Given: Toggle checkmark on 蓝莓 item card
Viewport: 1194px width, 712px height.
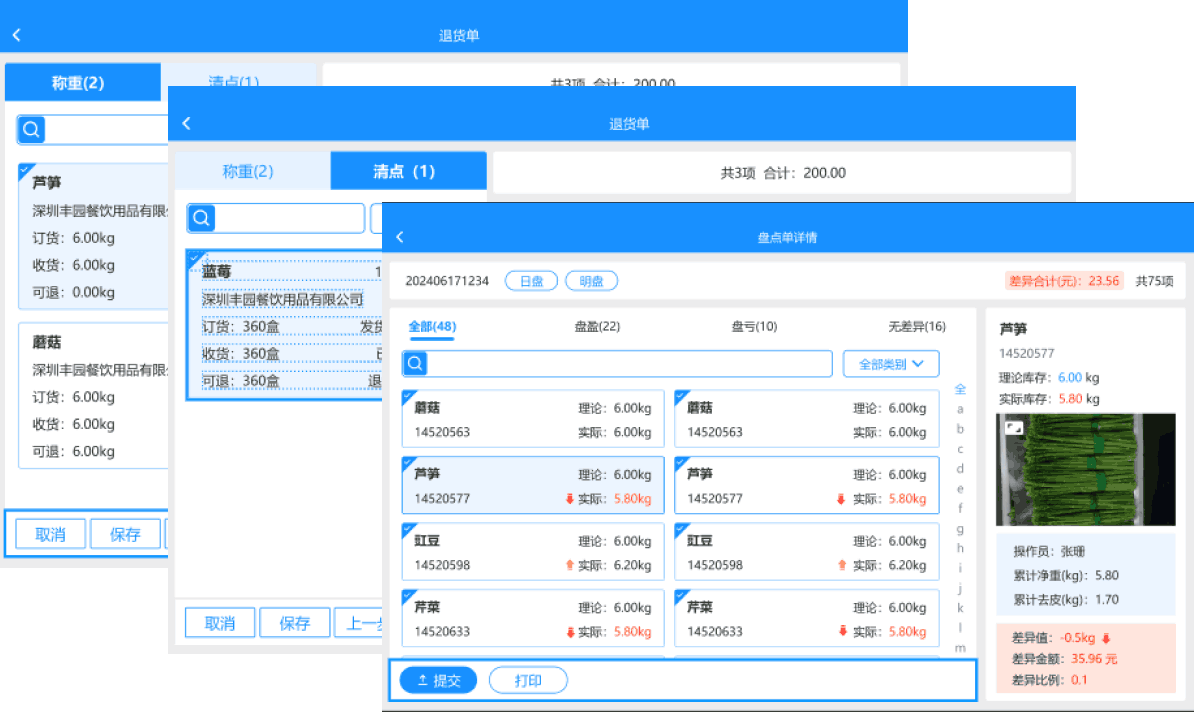Looking at the screenshot, I should (x=195, y=258).
